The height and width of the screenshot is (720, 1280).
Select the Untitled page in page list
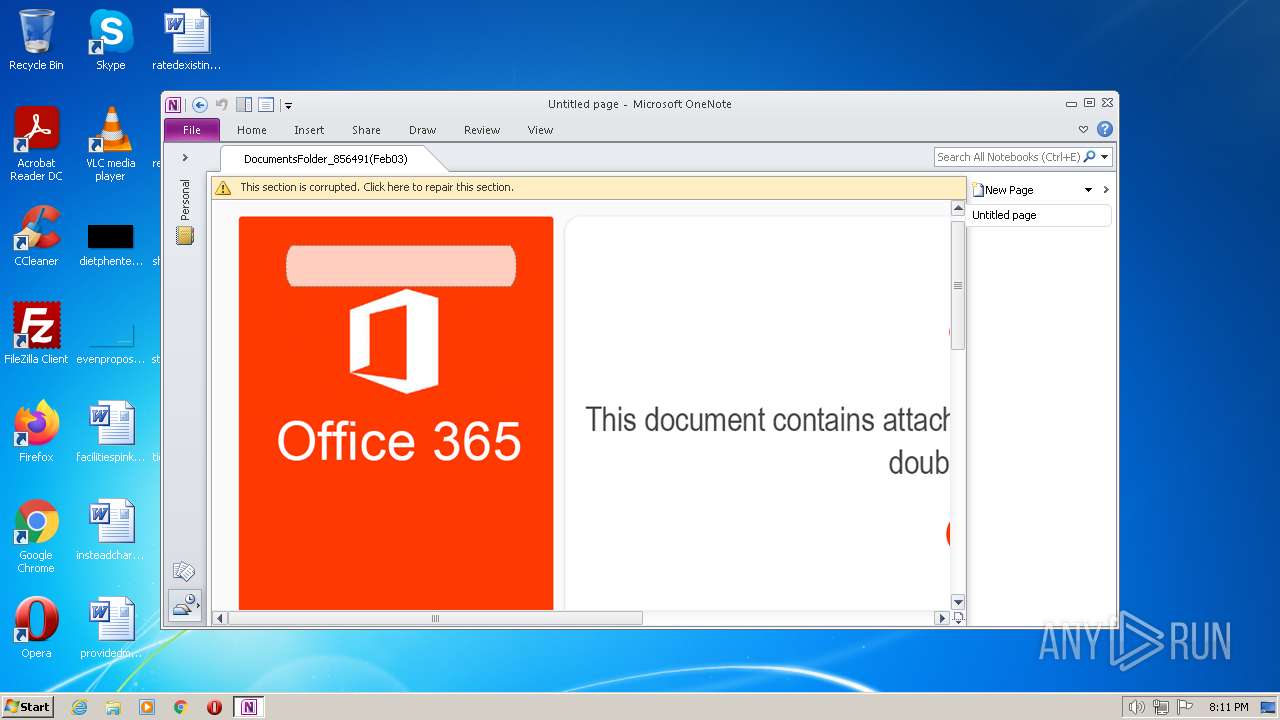tap(1040, 215)
